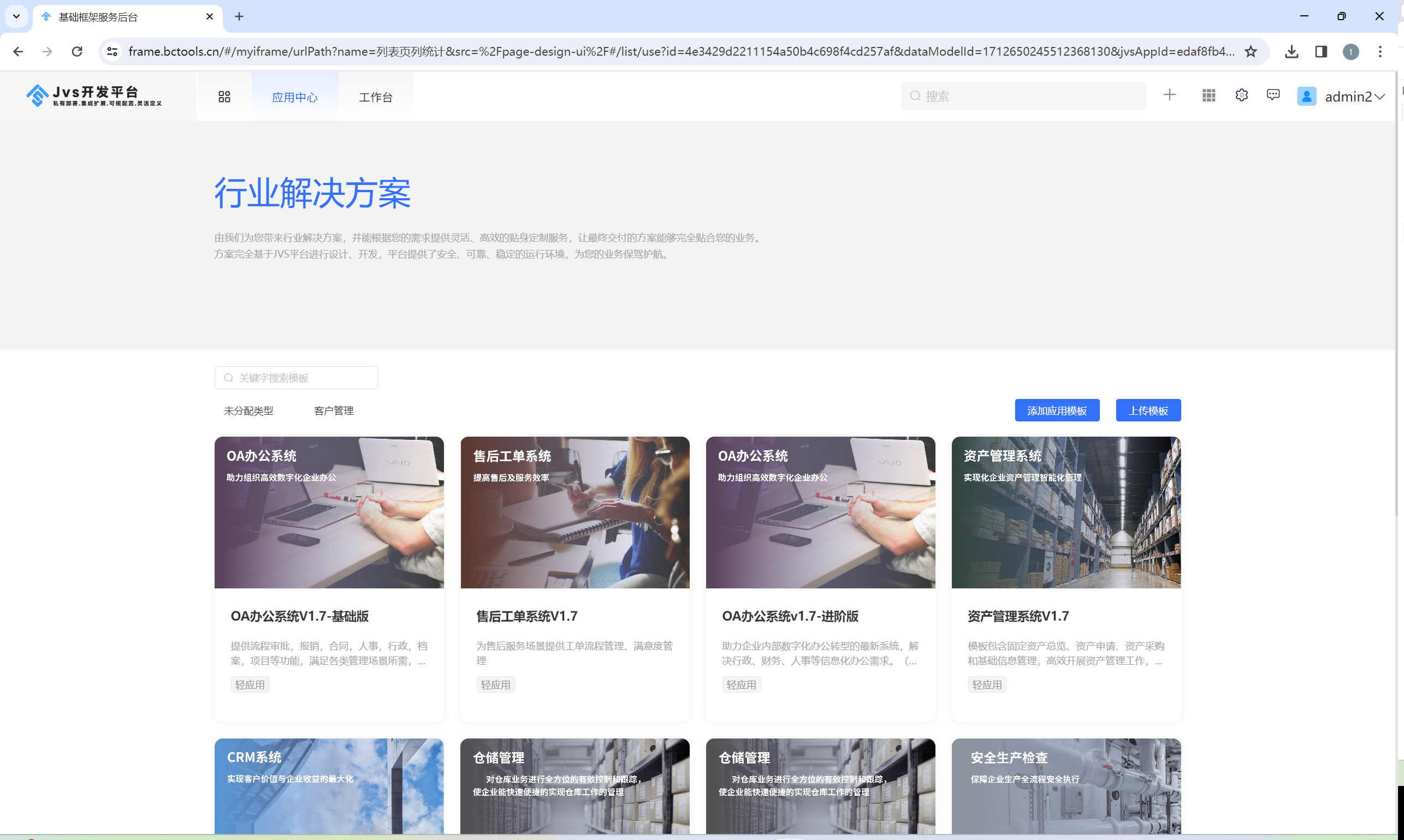Click the 上传模板 button
The height and width of the screenshot is (840, 1404).
click(1148, 410)
